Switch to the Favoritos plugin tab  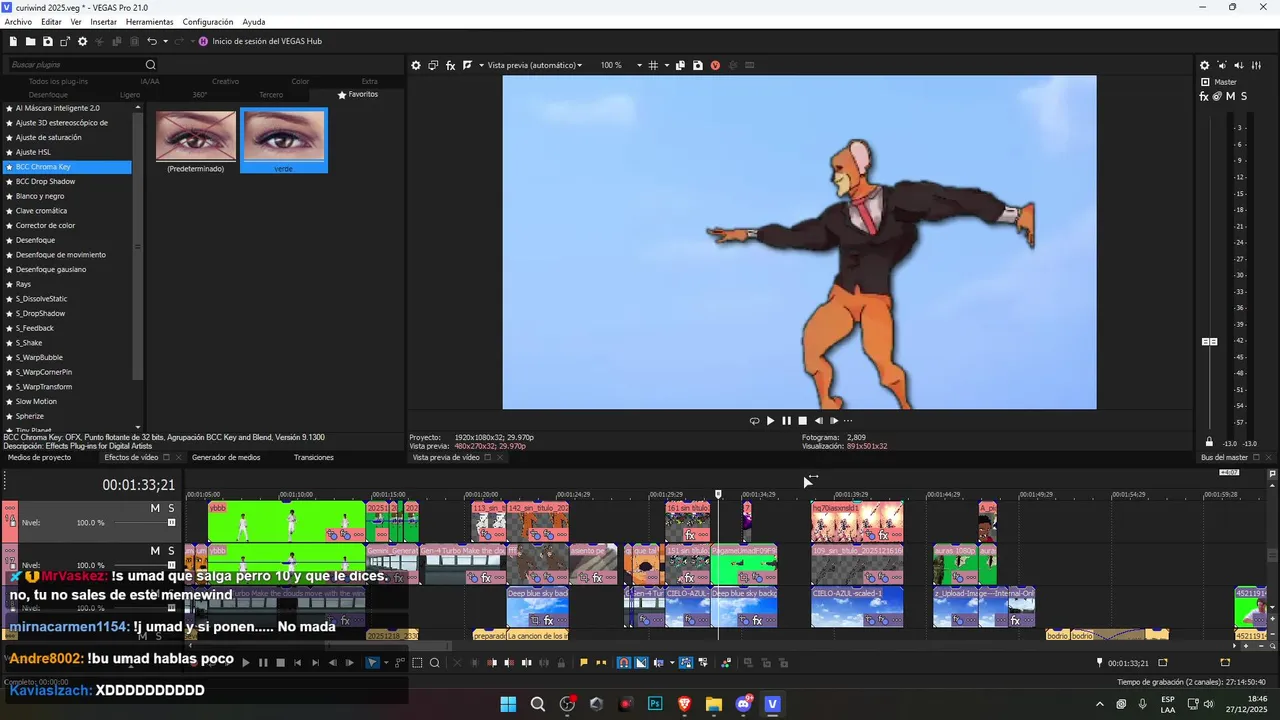(x=358, y=95)
